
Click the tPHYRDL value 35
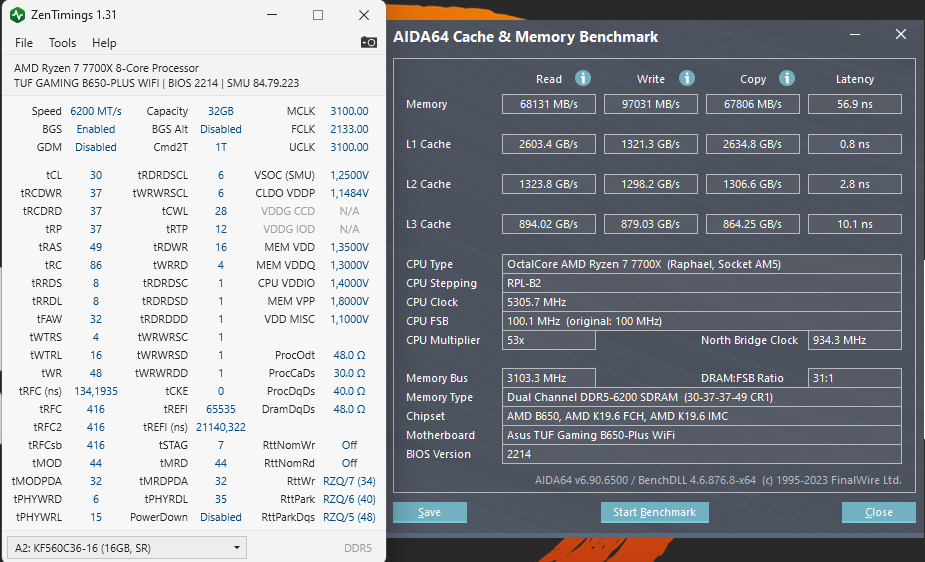pyautogui.click(x=221, y=499)
